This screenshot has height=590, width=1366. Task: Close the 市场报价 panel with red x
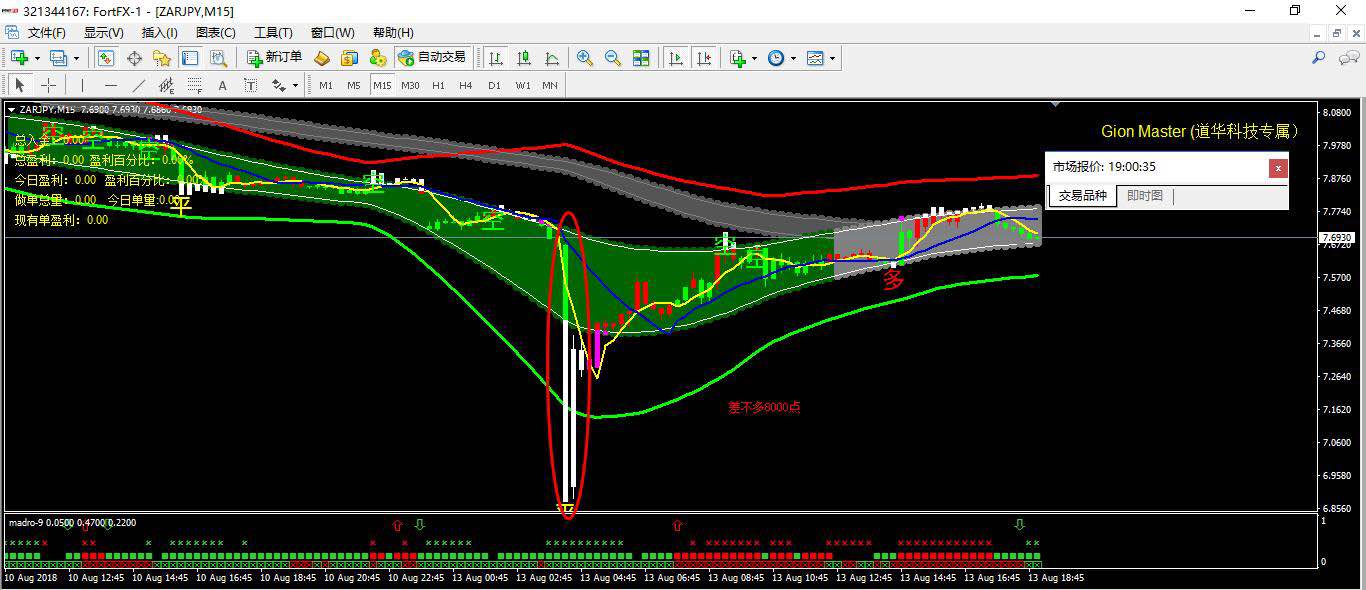1278,168
